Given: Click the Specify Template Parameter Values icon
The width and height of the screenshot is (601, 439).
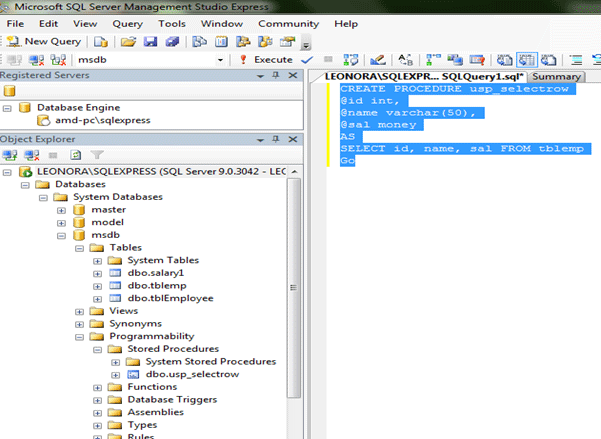Looking at the screenshot, I should click(406, 60).
